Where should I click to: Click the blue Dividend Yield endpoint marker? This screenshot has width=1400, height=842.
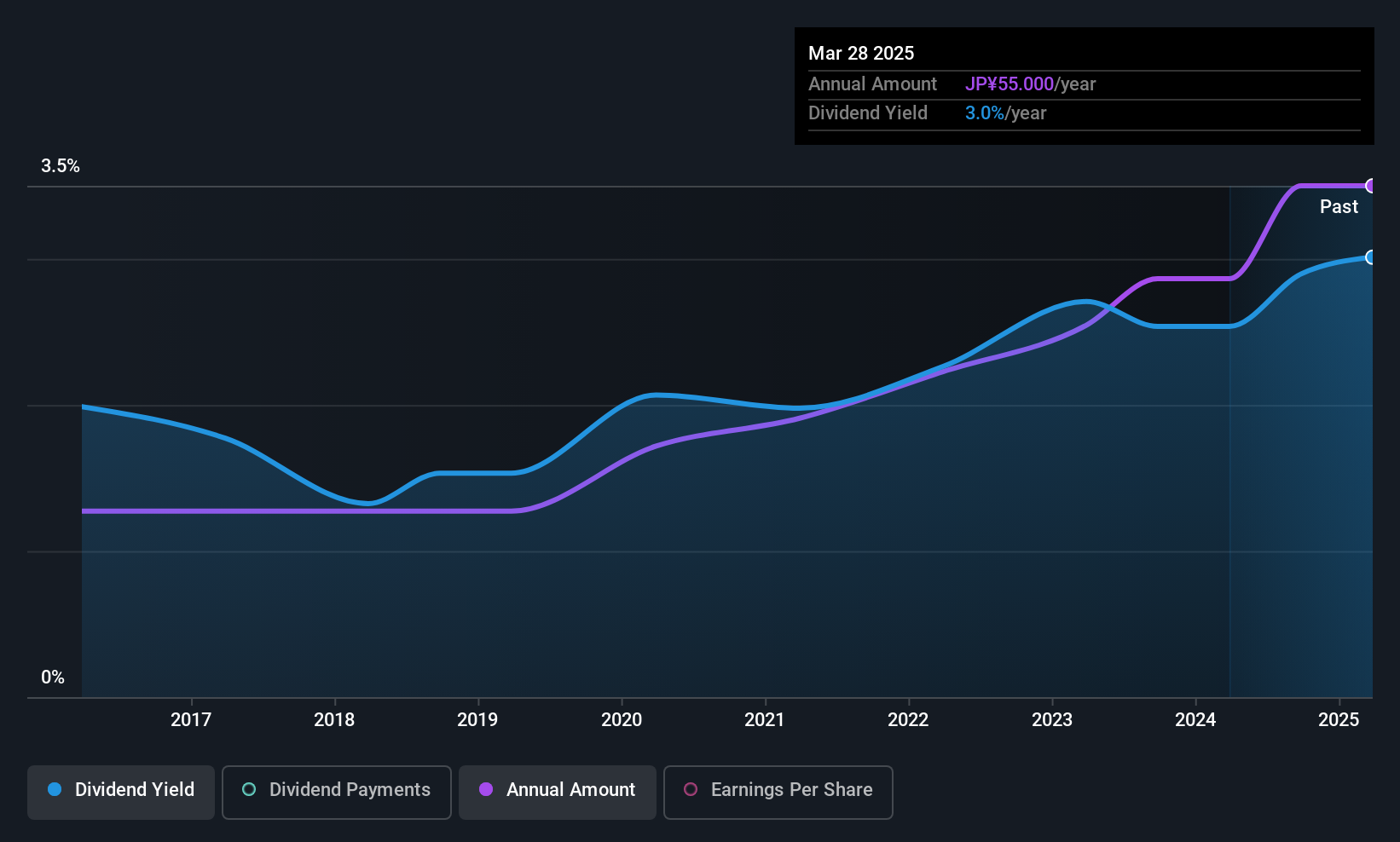pos(1370,257)
